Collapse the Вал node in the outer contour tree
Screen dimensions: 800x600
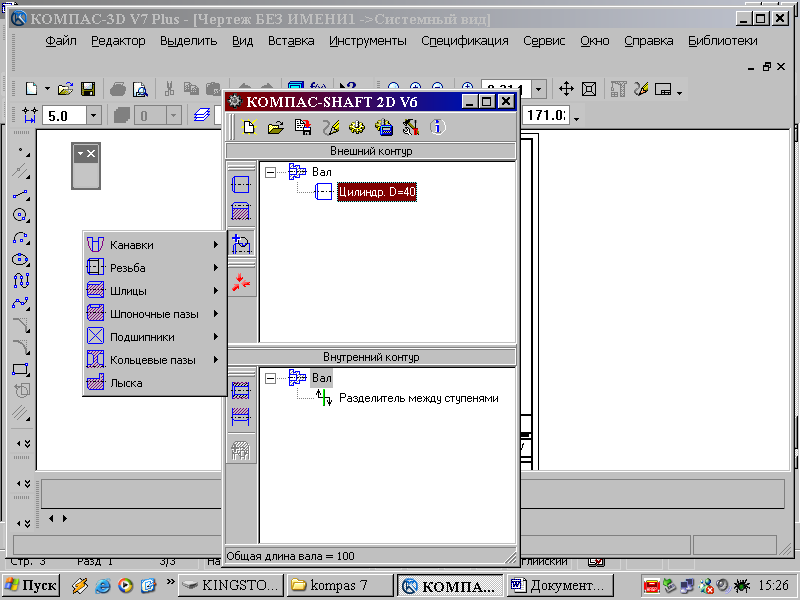click(x=270, y=172)
